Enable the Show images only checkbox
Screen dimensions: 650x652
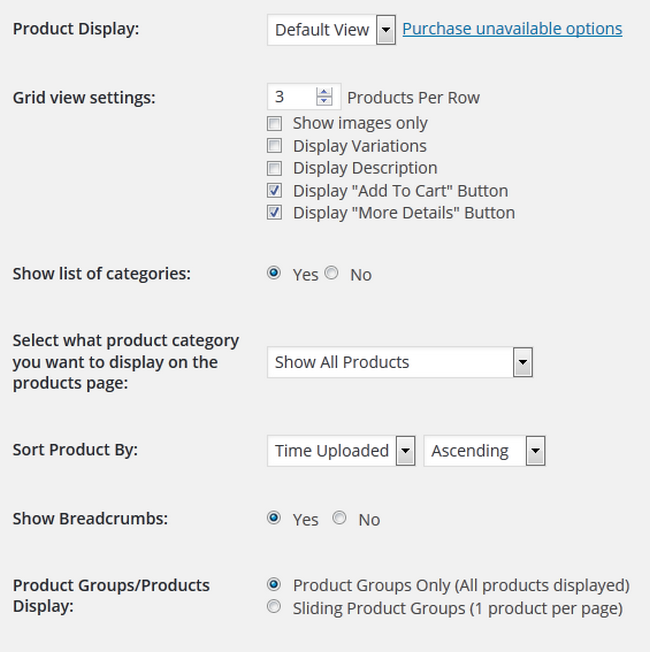click(274, 123)
